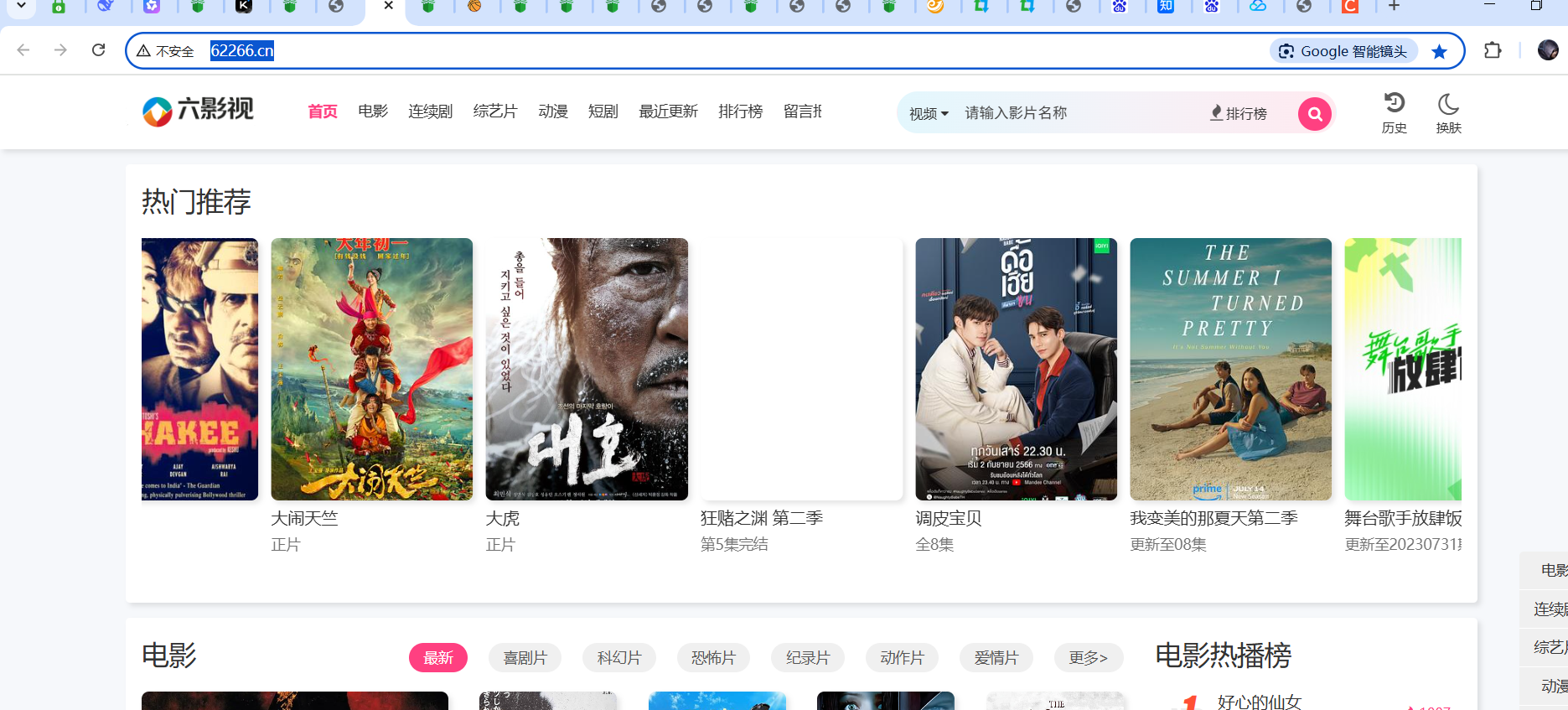1568x710 pixels.
Task: Click the 大闹天竺 title text
Action: tap(304, 519)
